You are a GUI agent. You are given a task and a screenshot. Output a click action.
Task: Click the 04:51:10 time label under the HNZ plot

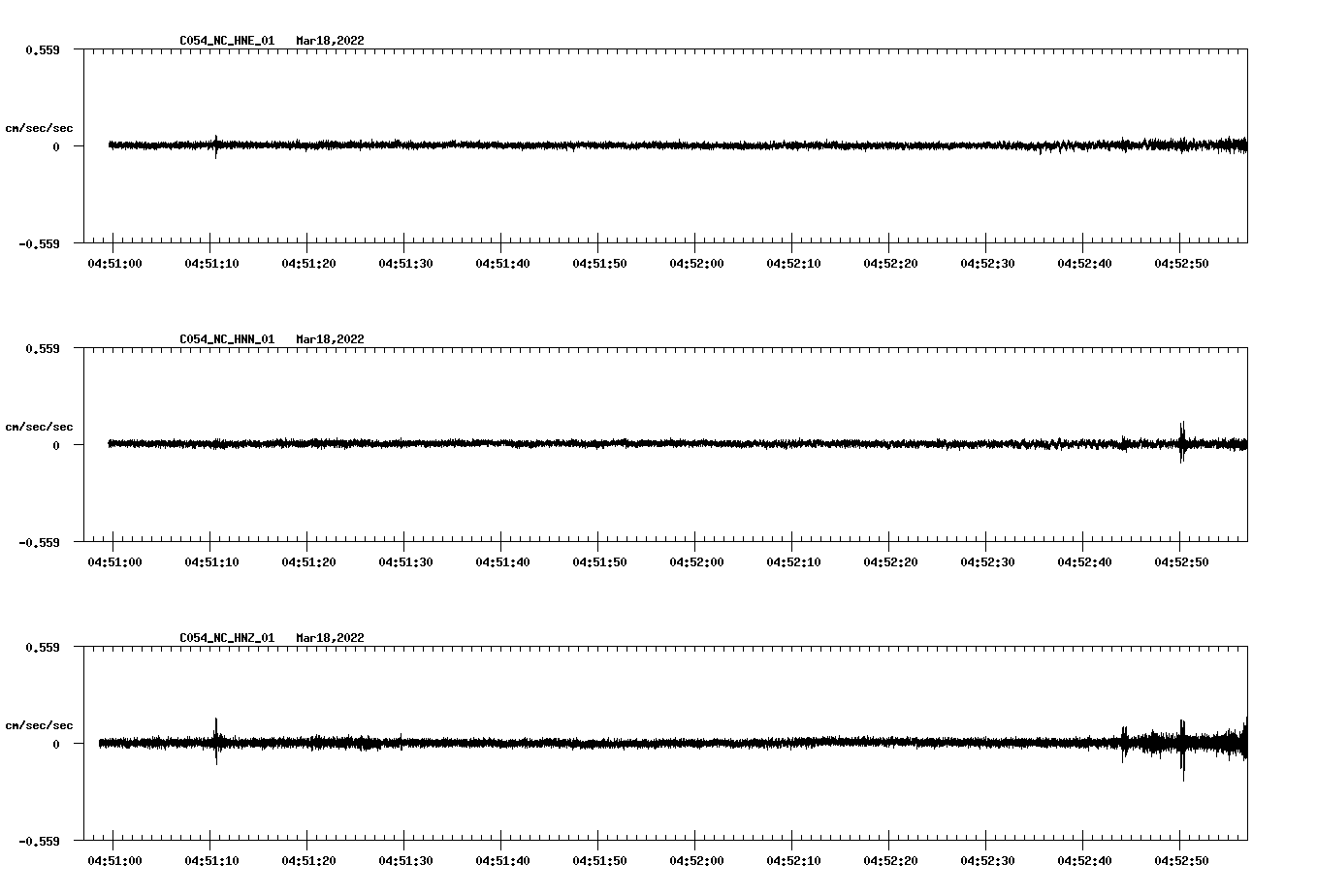click(x=211, y=861)
